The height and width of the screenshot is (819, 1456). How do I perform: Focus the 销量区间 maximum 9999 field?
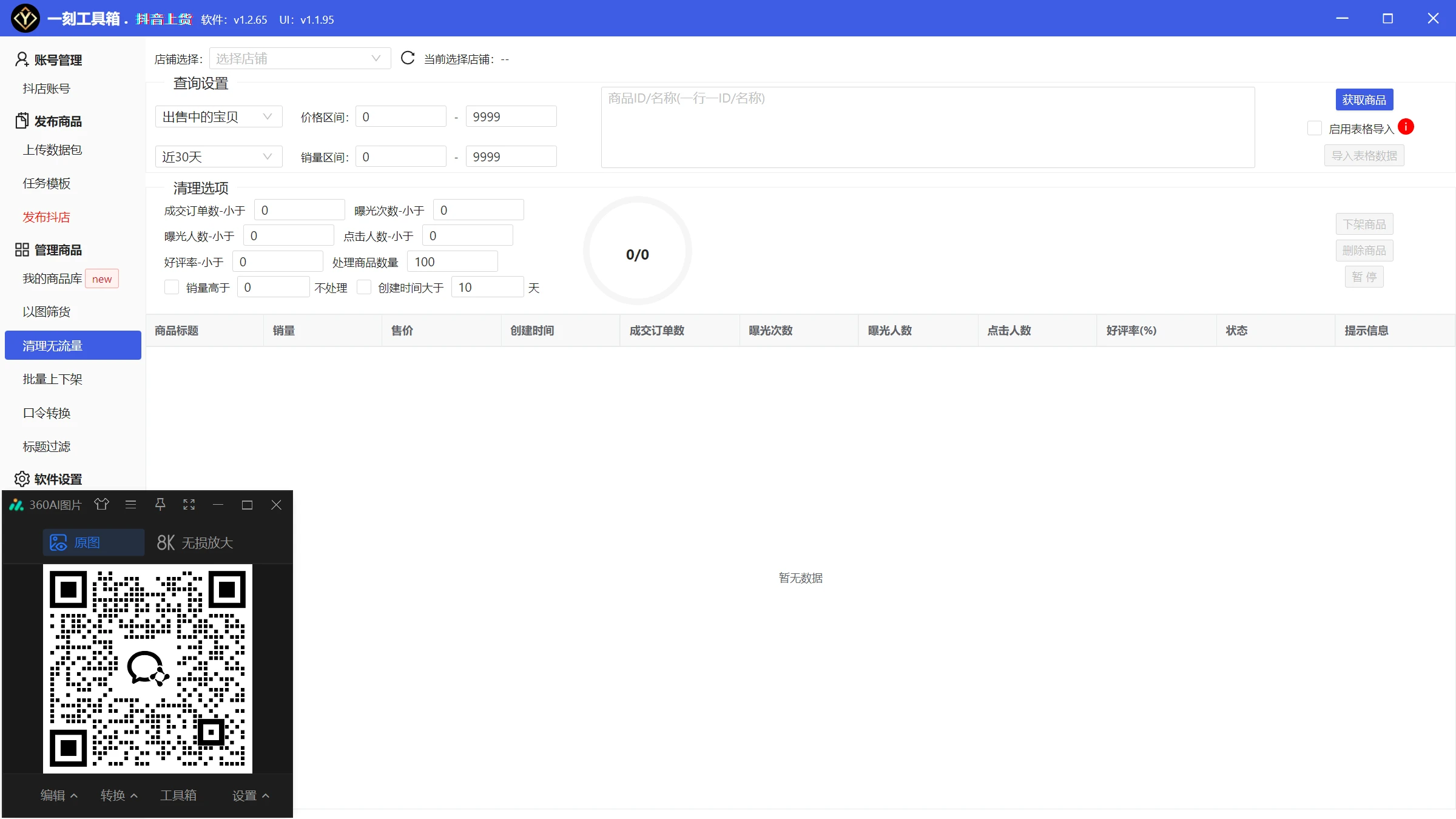(x=511, y=157)
